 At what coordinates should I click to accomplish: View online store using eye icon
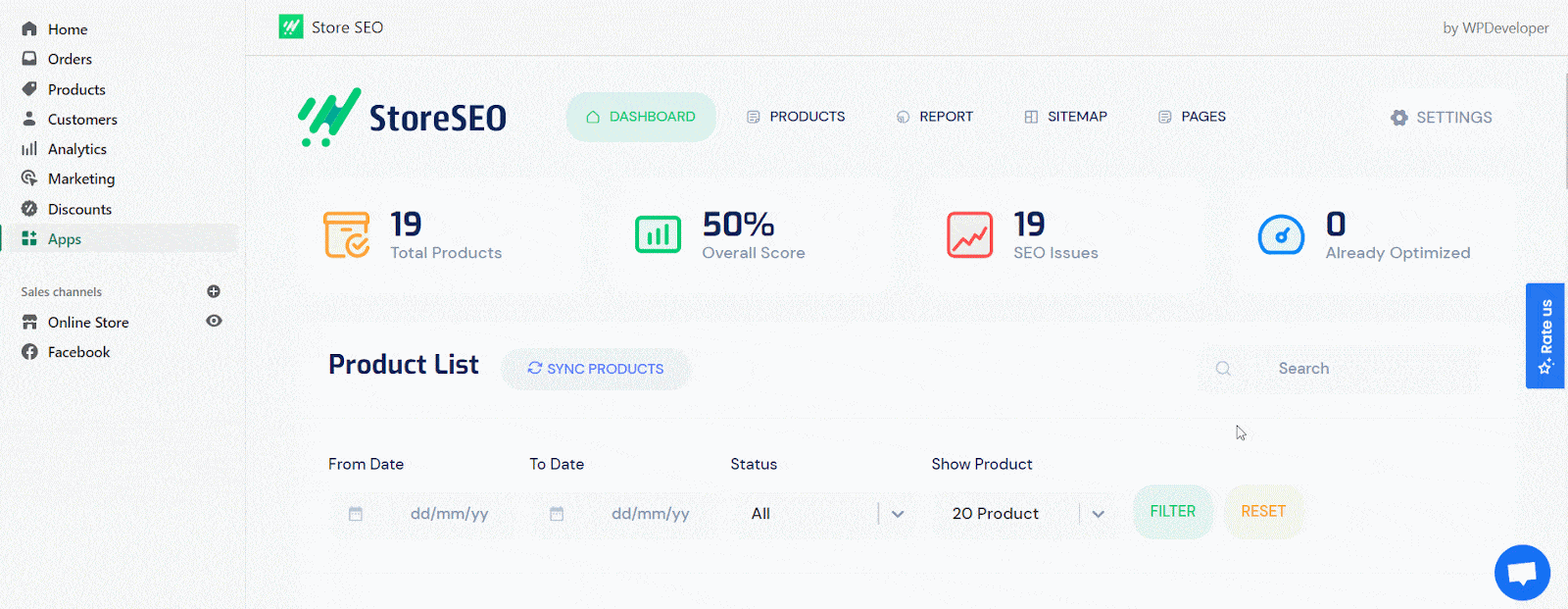point(214,321)
